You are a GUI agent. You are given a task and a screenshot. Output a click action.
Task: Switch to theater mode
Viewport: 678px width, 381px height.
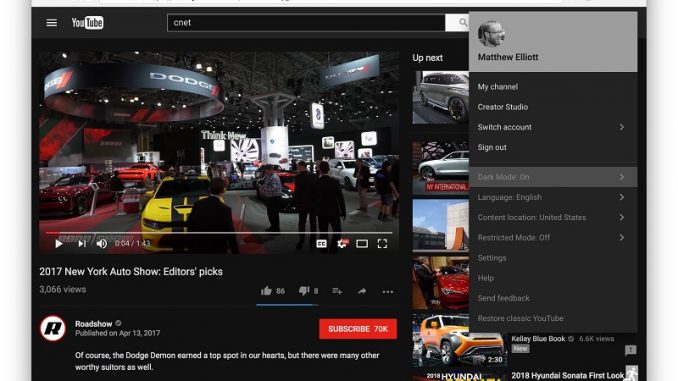coord(362,244)
